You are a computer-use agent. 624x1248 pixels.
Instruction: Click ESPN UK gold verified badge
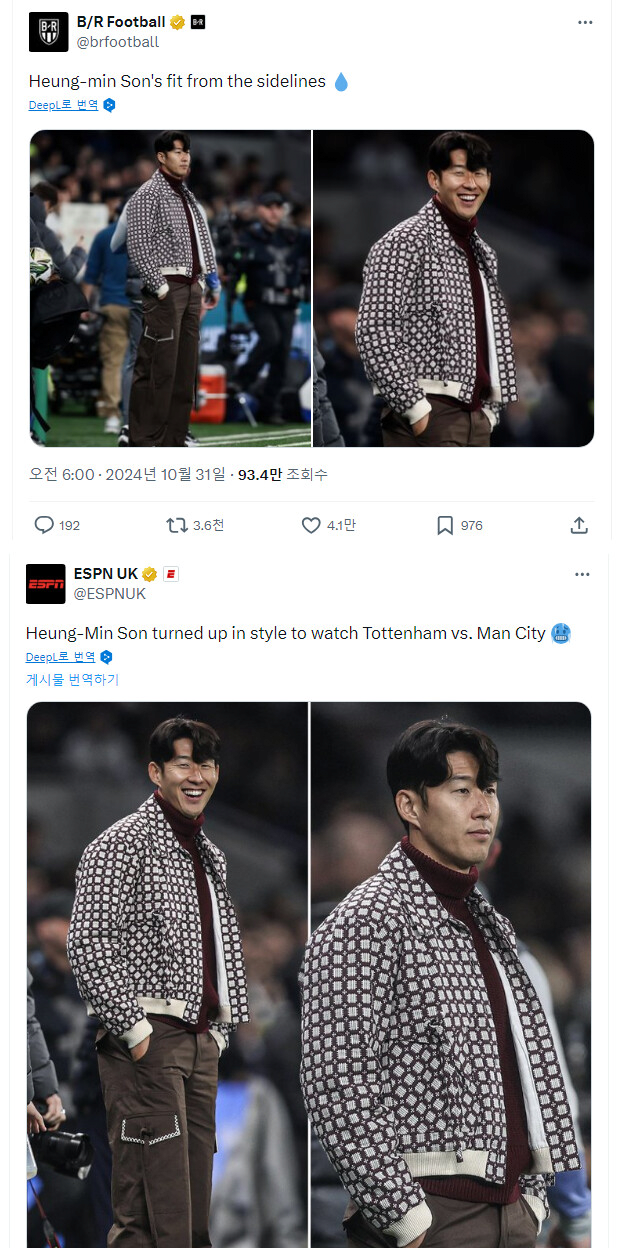[150, 574]
